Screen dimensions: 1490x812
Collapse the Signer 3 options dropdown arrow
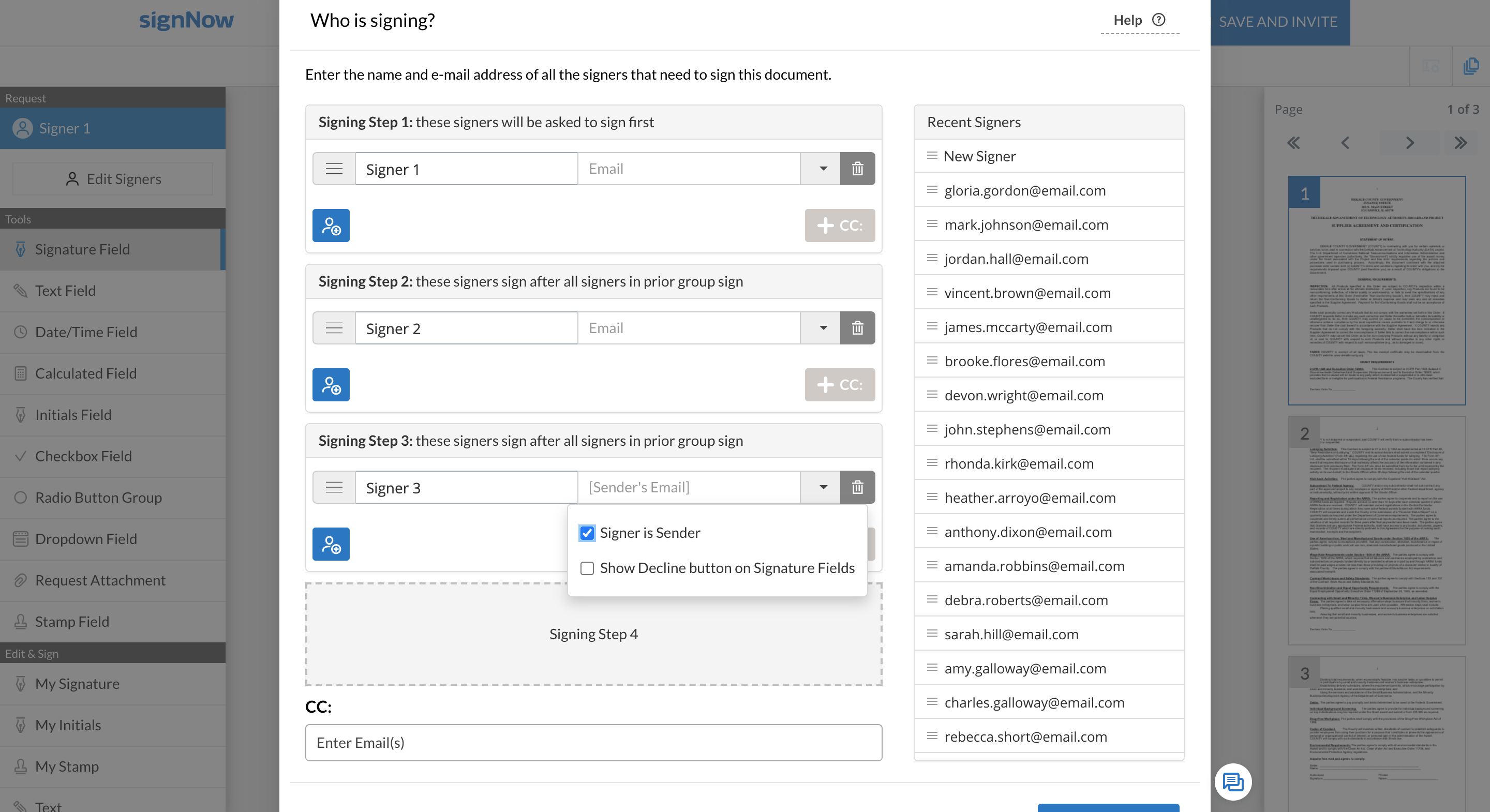[823, 488]
